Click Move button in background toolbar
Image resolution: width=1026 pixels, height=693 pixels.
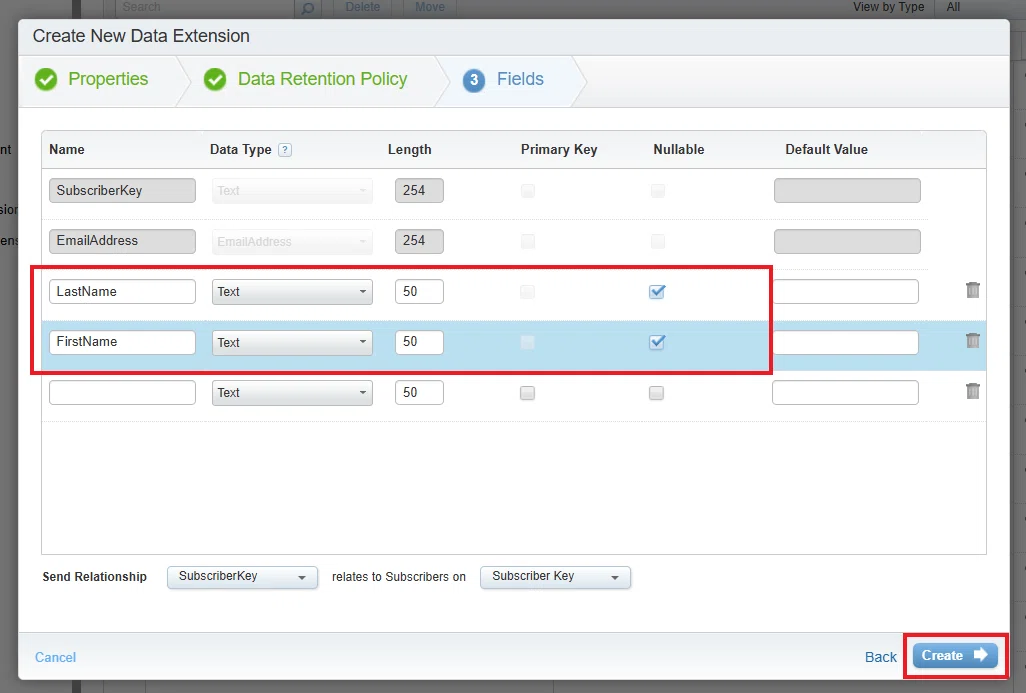pyautogui.click(x=430, y=7)
